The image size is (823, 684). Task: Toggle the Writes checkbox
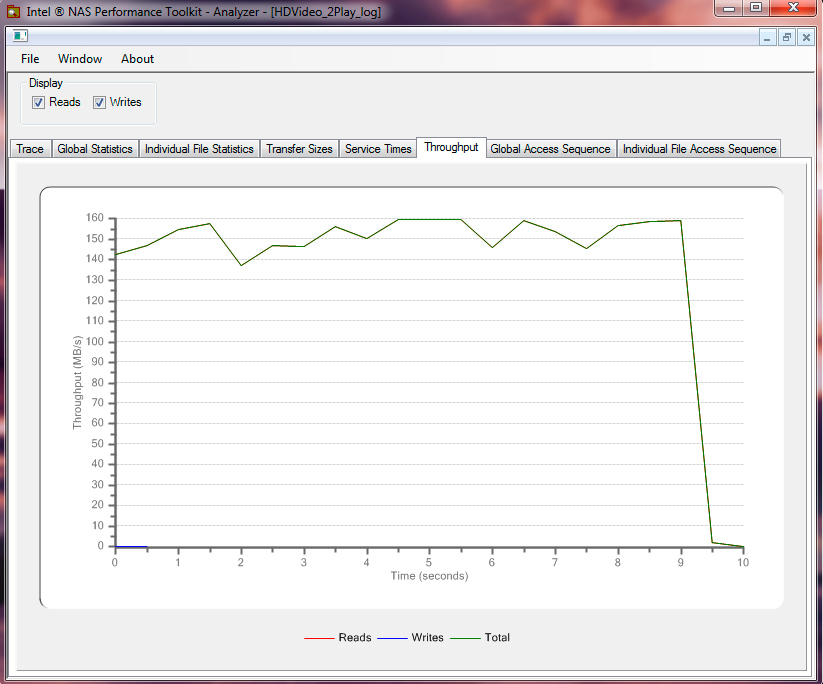[99, 102]
